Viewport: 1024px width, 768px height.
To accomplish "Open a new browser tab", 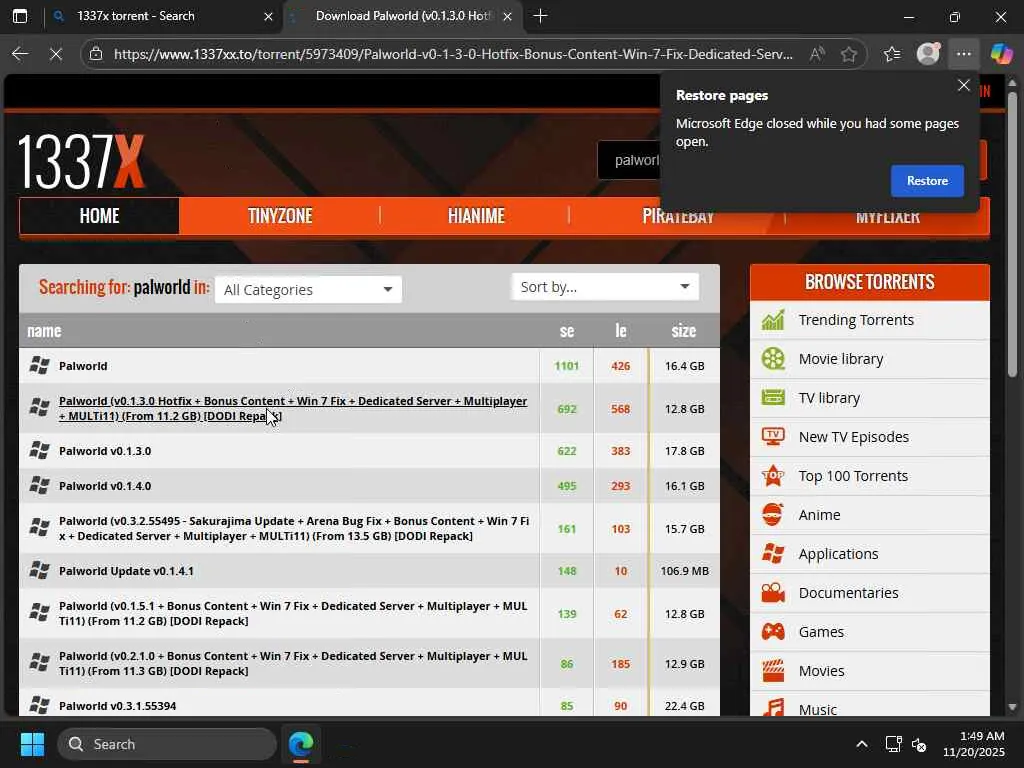I will pos(540,16).
